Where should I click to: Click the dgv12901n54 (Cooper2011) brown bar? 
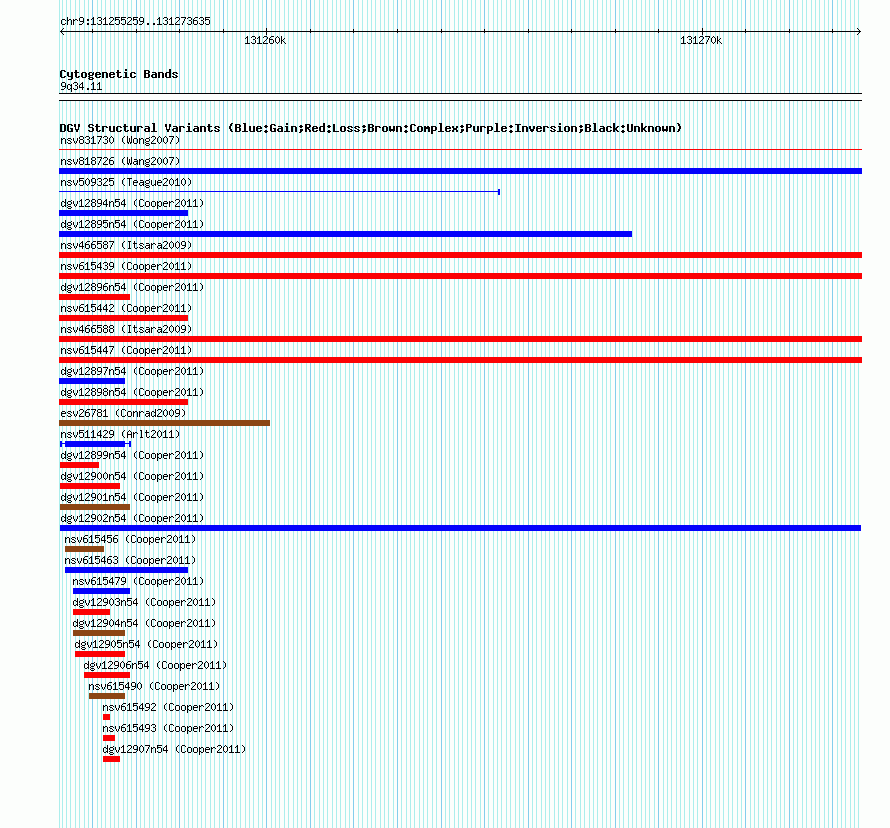(95, 507)
